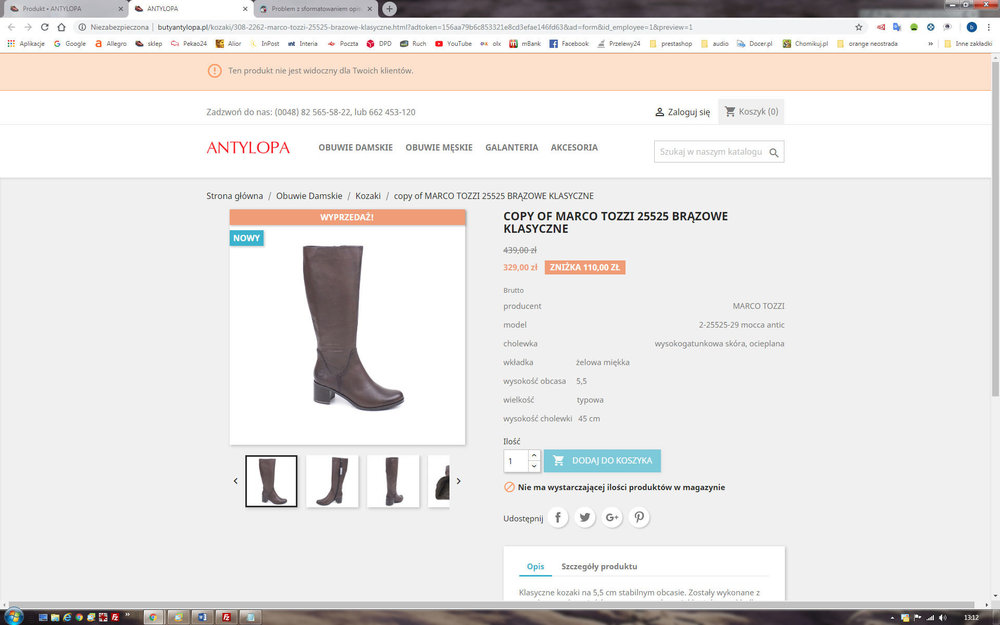
Task: Show hidden tray icons arrow
Action: tap(892, 618)
